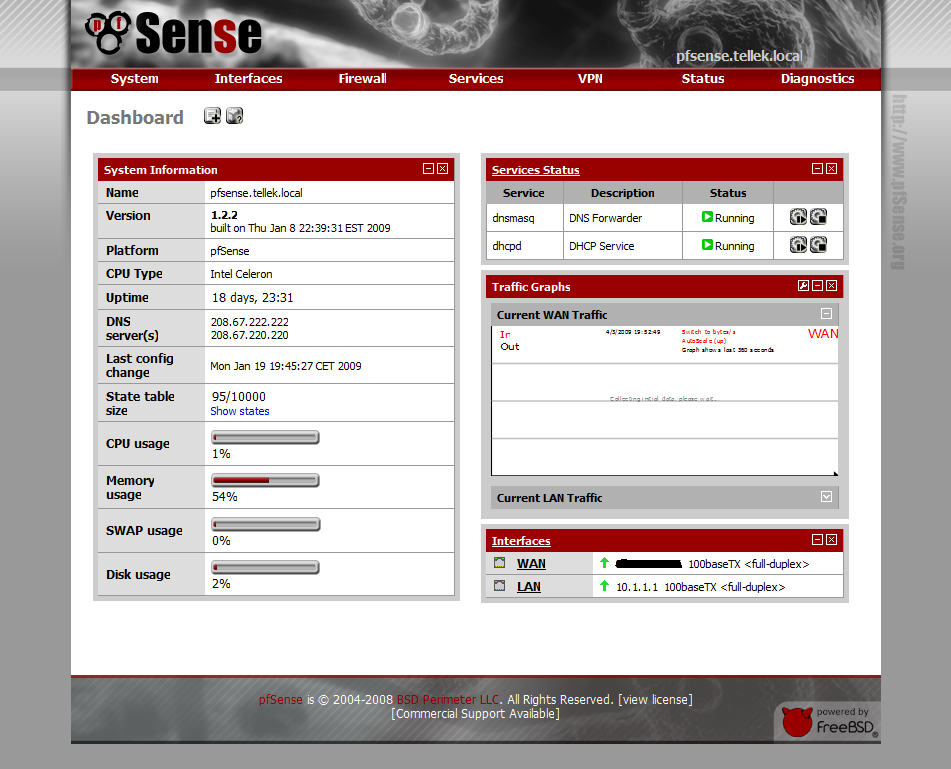The image size is (951, 769).
Task: Click the pfSense footer link
Action: pos(281,699)
